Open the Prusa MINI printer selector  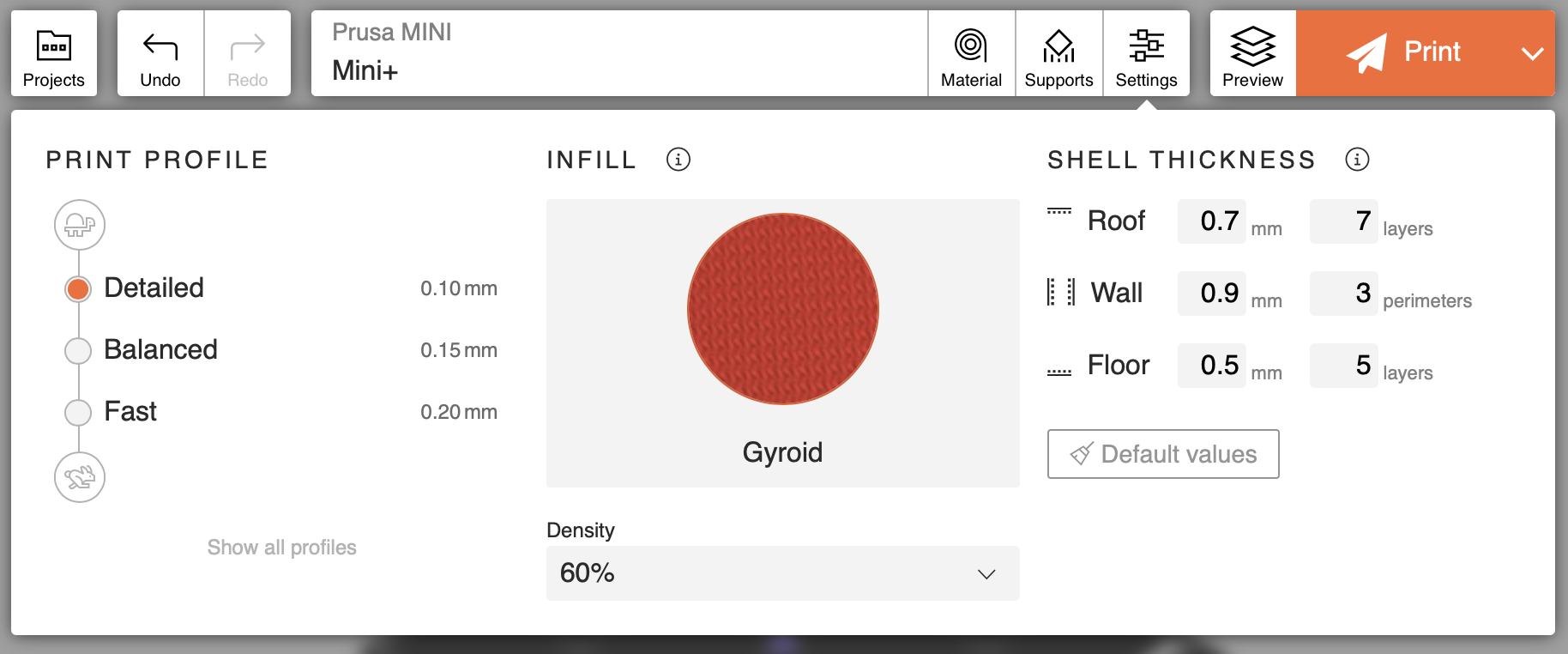coord(619,53)
